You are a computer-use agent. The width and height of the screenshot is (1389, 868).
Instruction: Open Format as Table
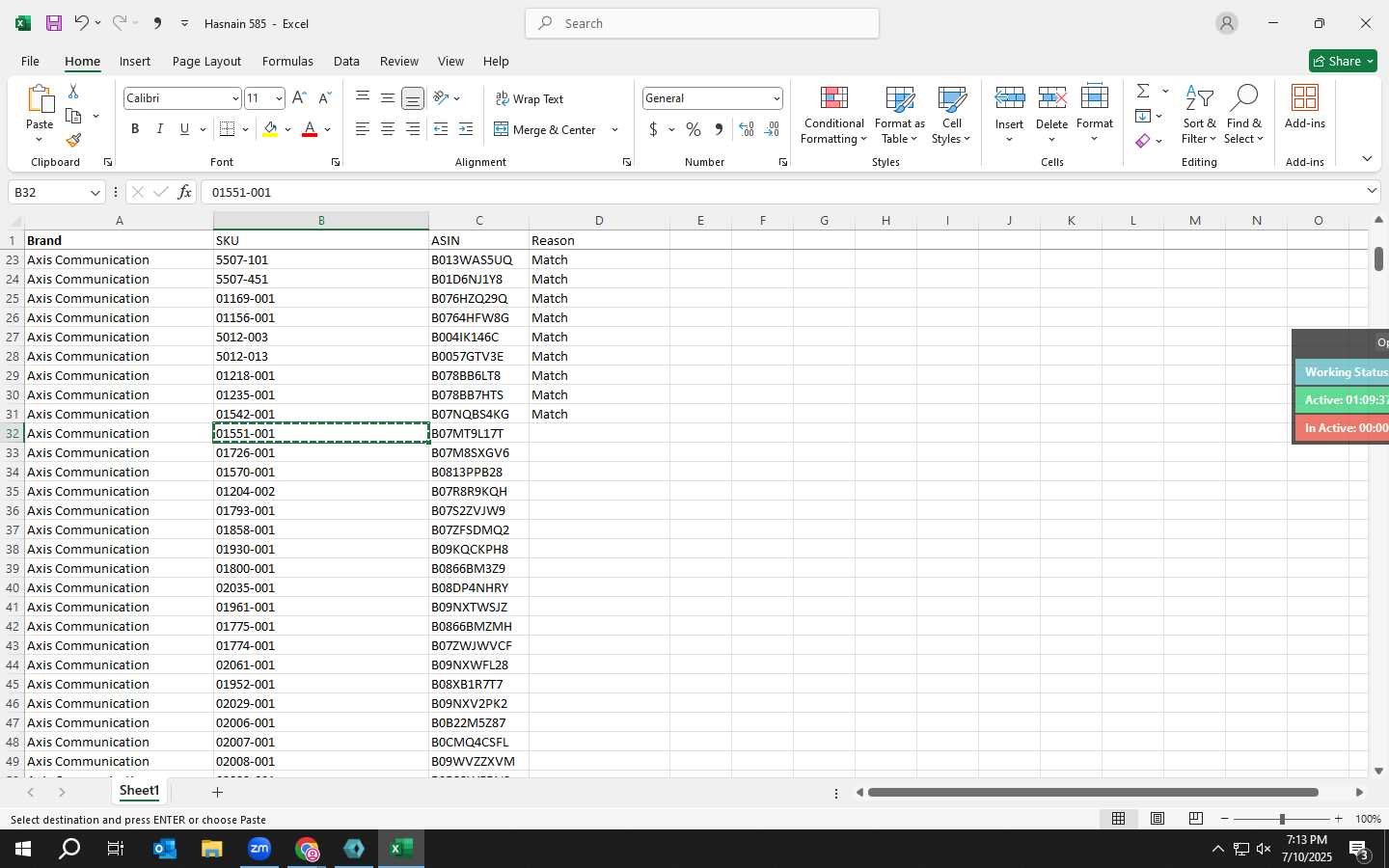pyautogui.click(x=899, y=115)
